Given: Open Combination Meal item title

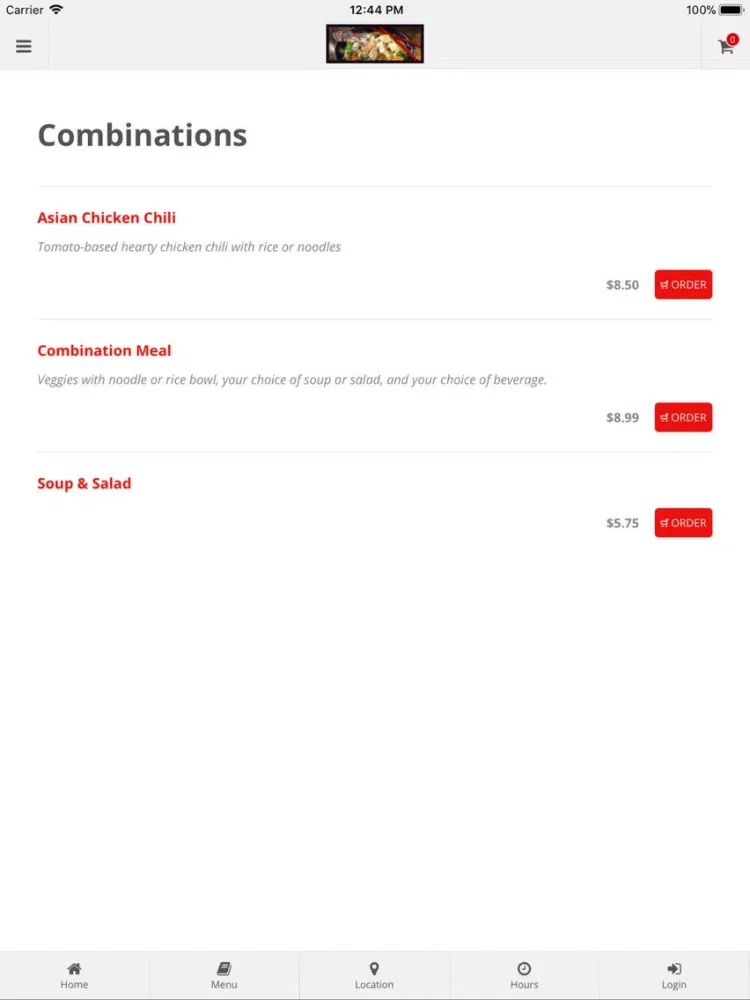Looking at the screenshot, I should (x=105, y=350).
